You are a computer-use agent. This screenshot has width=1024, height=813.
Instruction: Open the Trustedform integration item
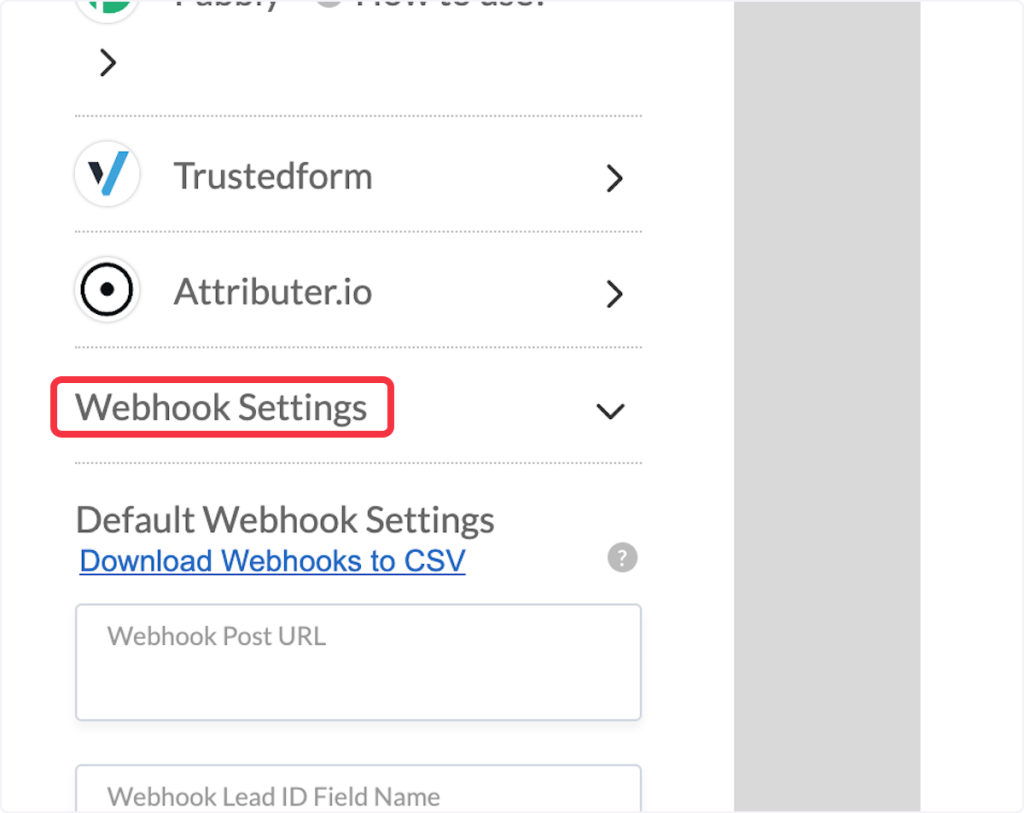click(x=273, y=177)
